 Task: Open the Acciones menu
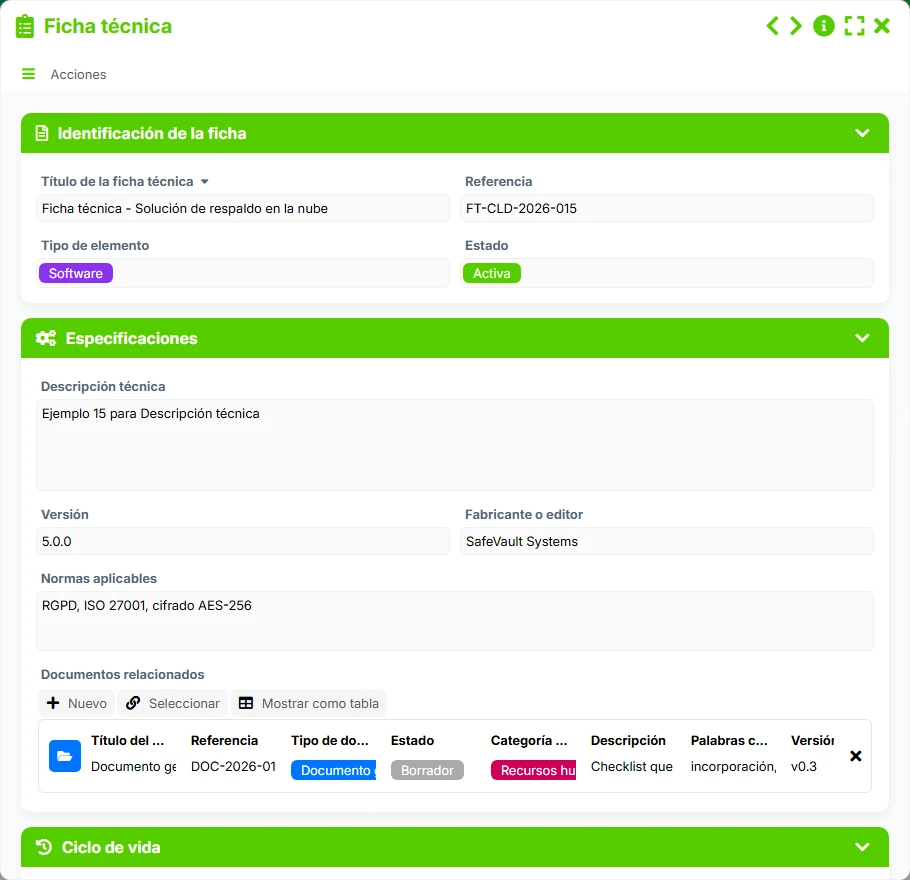[x=78, y=74]
